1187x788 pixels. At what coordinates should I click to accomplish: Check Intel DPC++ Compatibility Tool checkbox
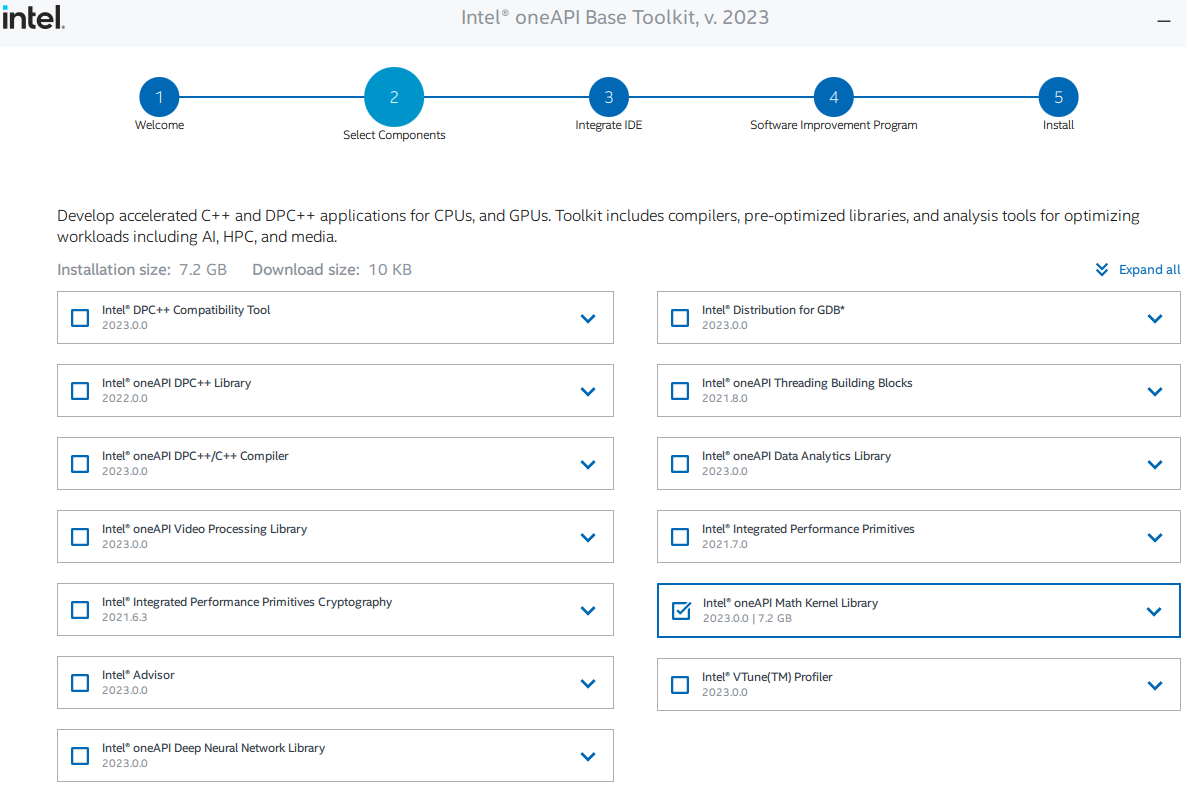(x=79, y=318)
